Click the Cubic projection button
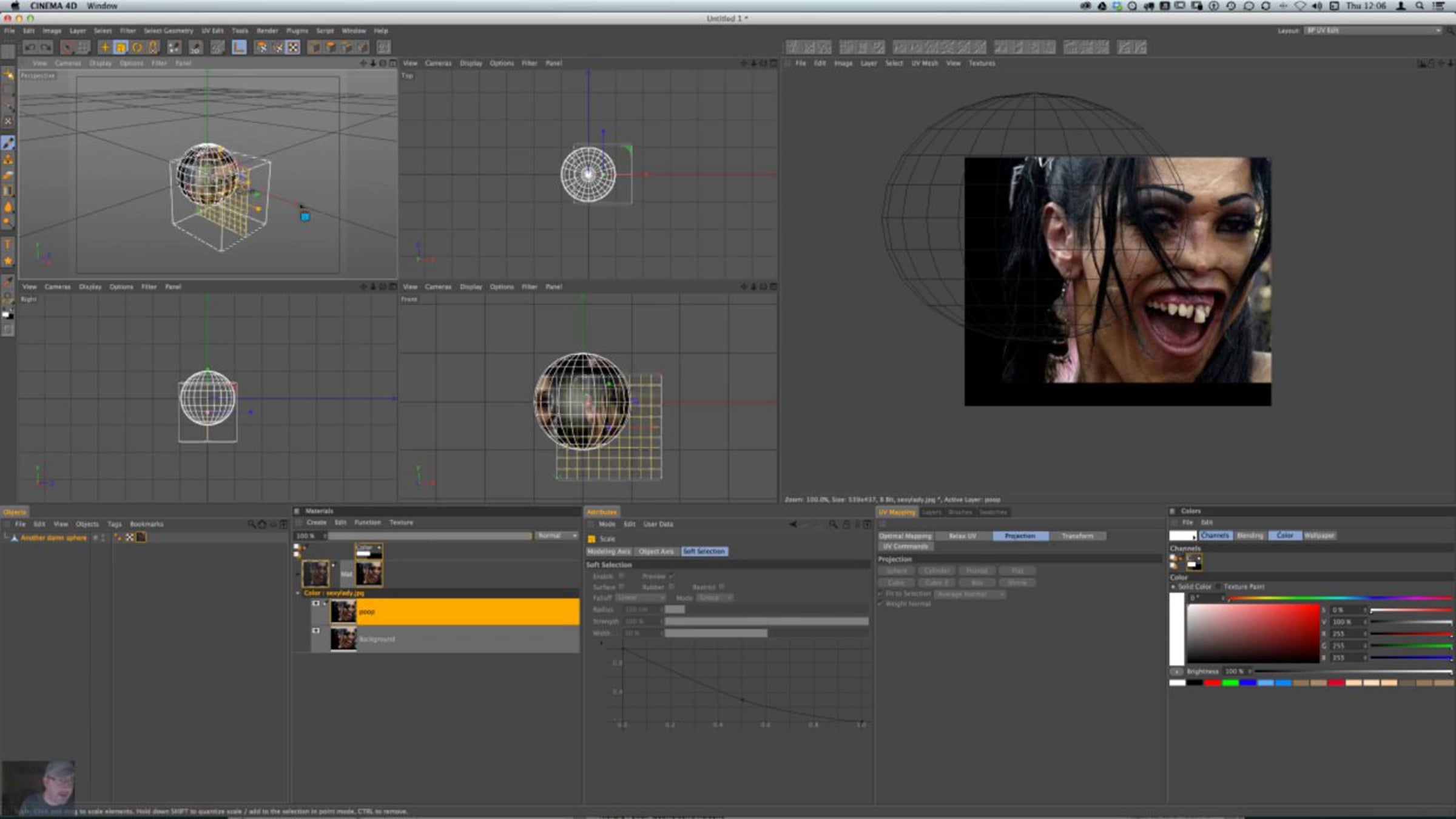The image size is (1456, 819). pyautogui.click(x=897, y=583)
